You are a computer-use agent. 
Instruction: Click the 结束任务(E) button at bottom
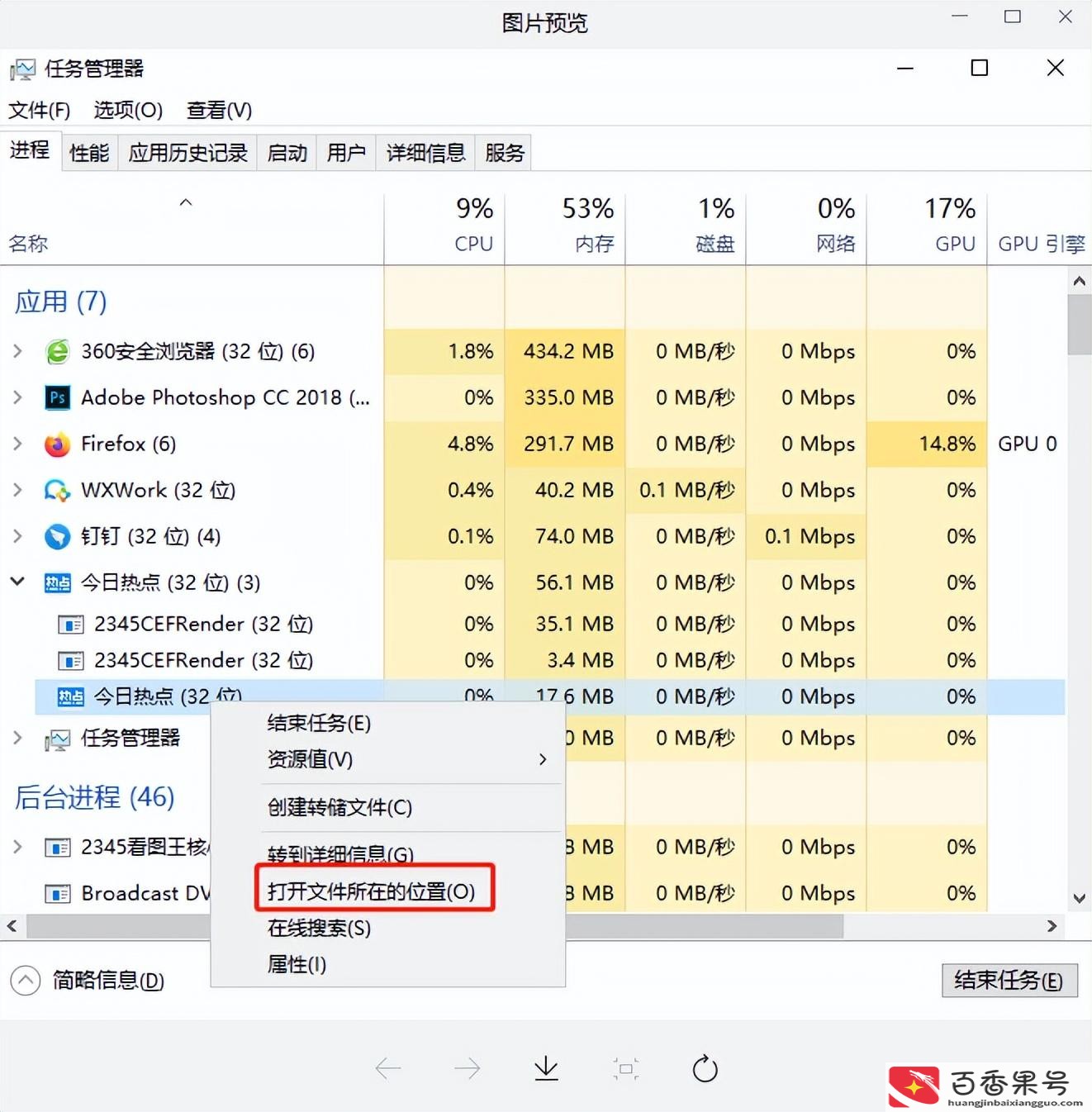click(1009, 981)
